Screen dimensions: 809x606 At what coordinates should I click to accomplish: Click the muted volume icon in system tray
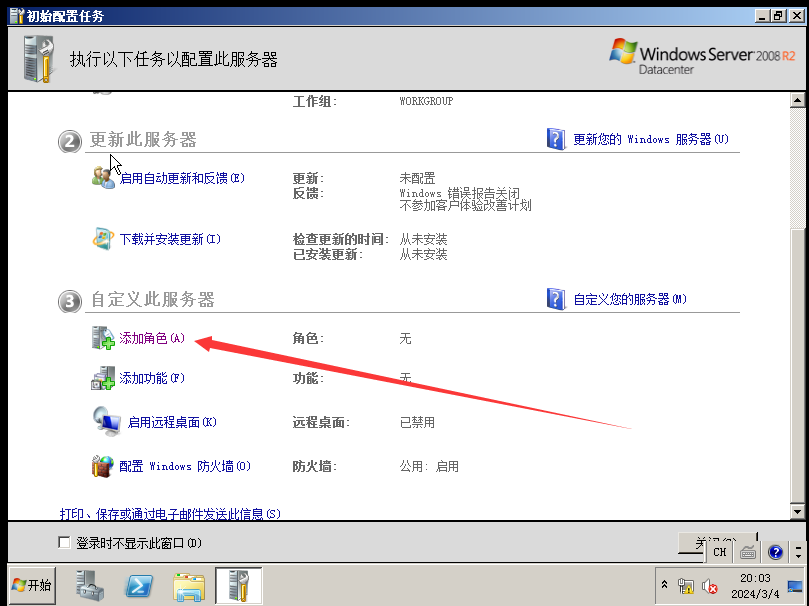pos(708,585)
